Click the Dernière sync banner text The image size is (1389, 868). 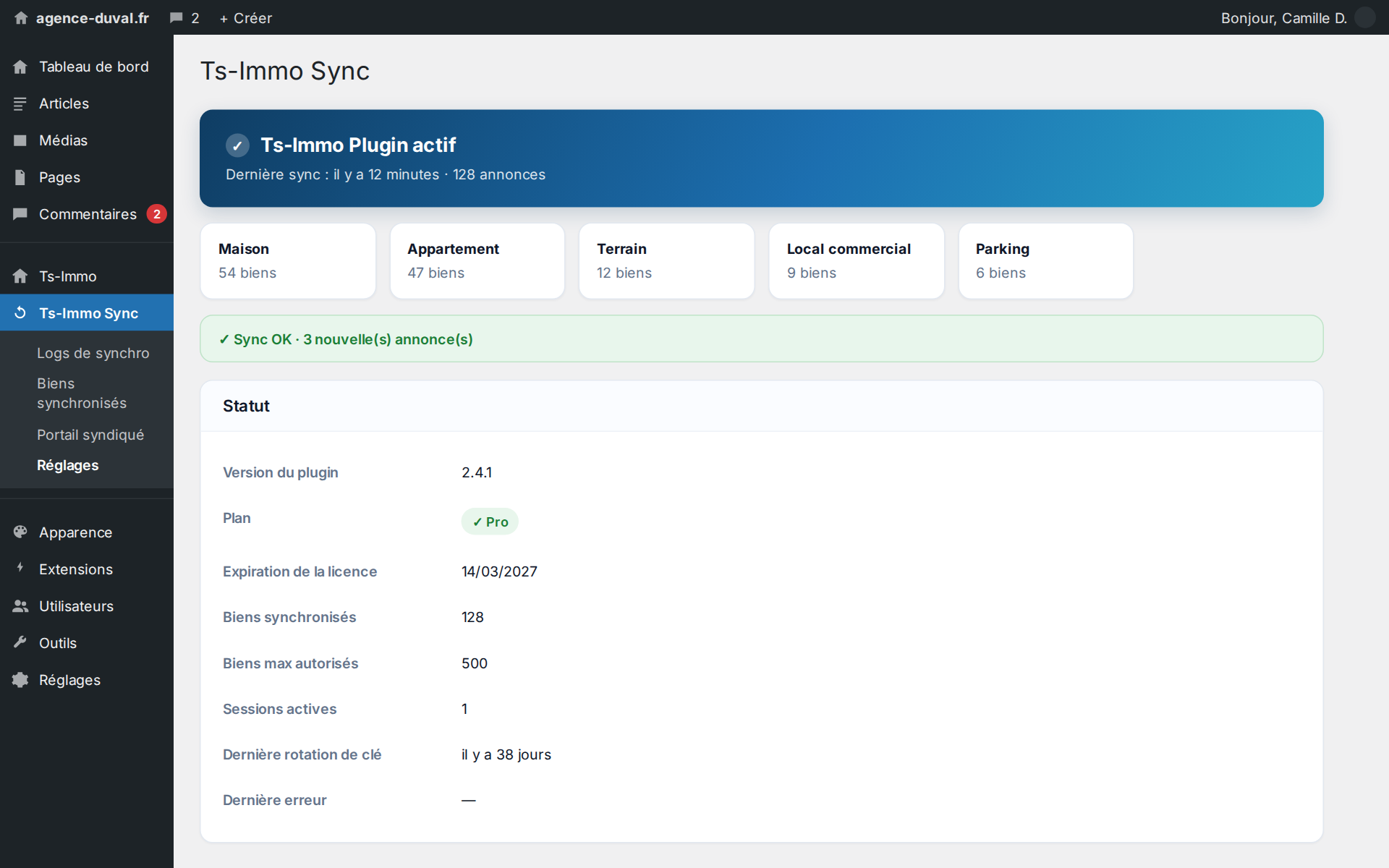click(x=386, y=174)
